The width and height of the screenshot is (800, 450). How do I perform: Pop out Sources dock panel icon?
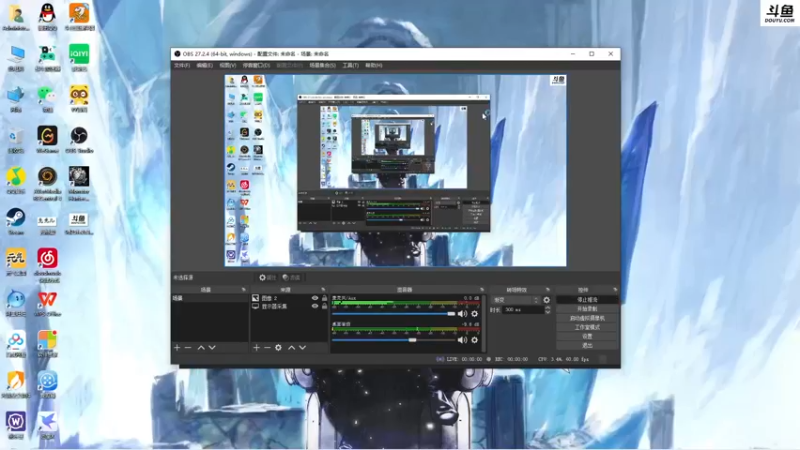coord(323,290)
